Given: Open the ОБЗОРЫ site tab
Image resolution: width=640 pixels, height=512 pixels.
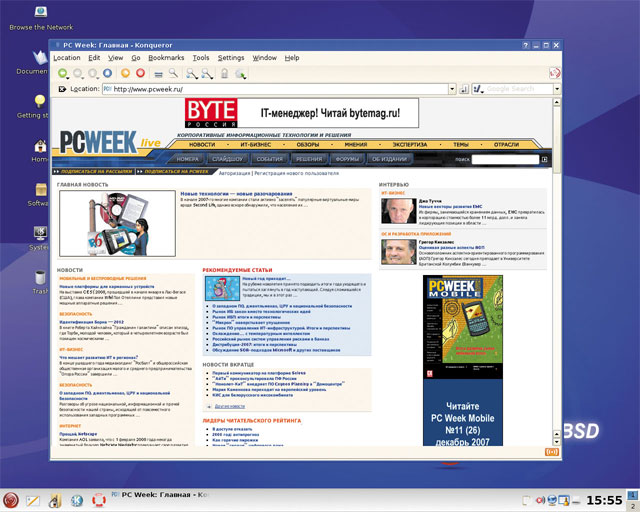Looking at the screenshot, I should click(308, 145).
